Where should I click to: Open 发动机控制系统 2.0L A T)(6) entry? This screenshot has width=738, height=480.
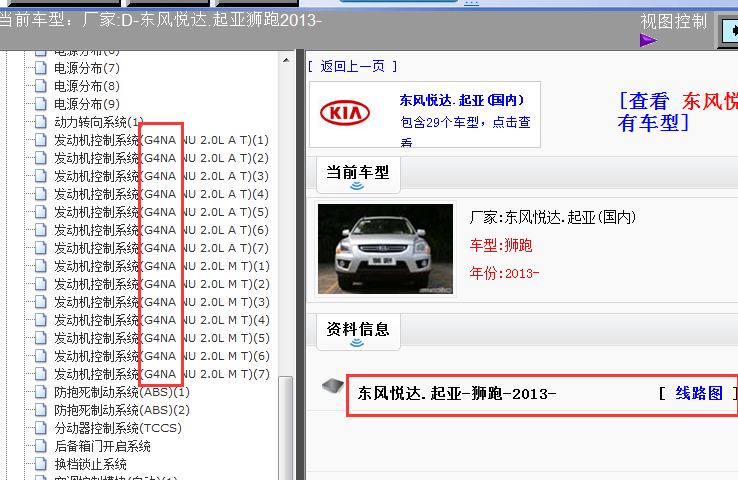pos(161,230)
